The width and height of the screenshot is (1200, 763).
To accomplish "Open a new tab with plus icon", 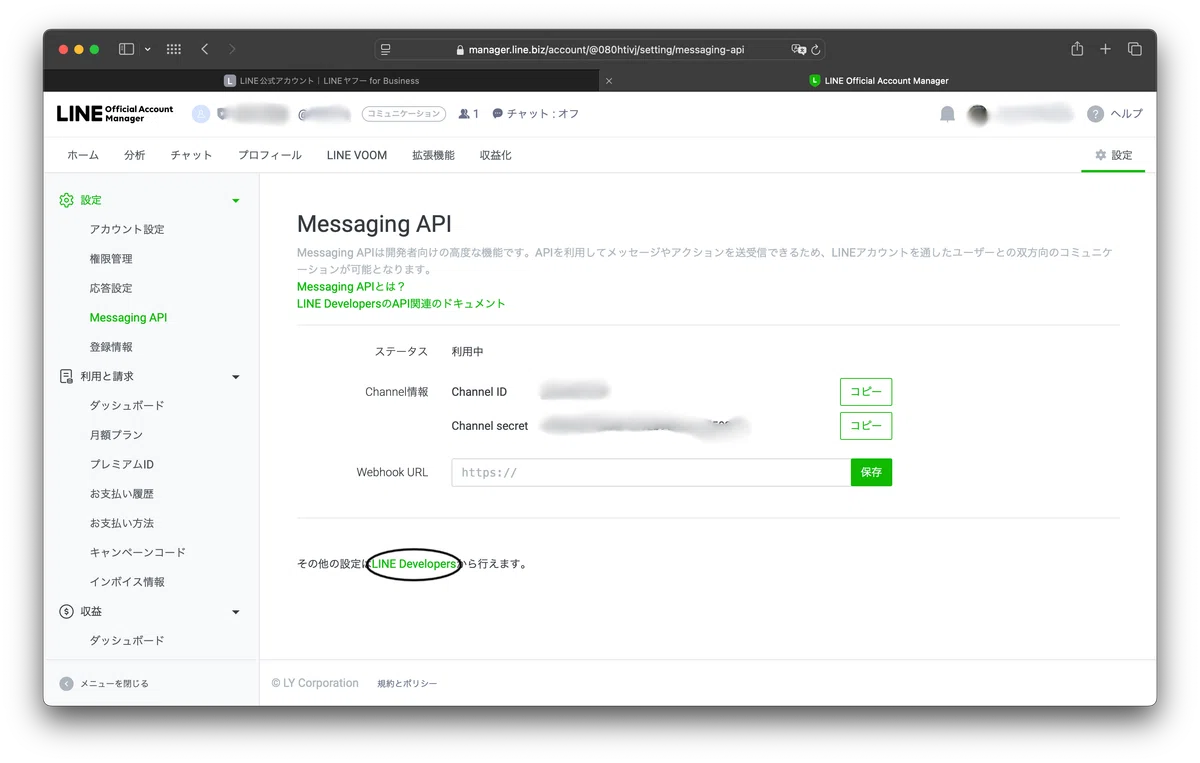I will 1105,49.
